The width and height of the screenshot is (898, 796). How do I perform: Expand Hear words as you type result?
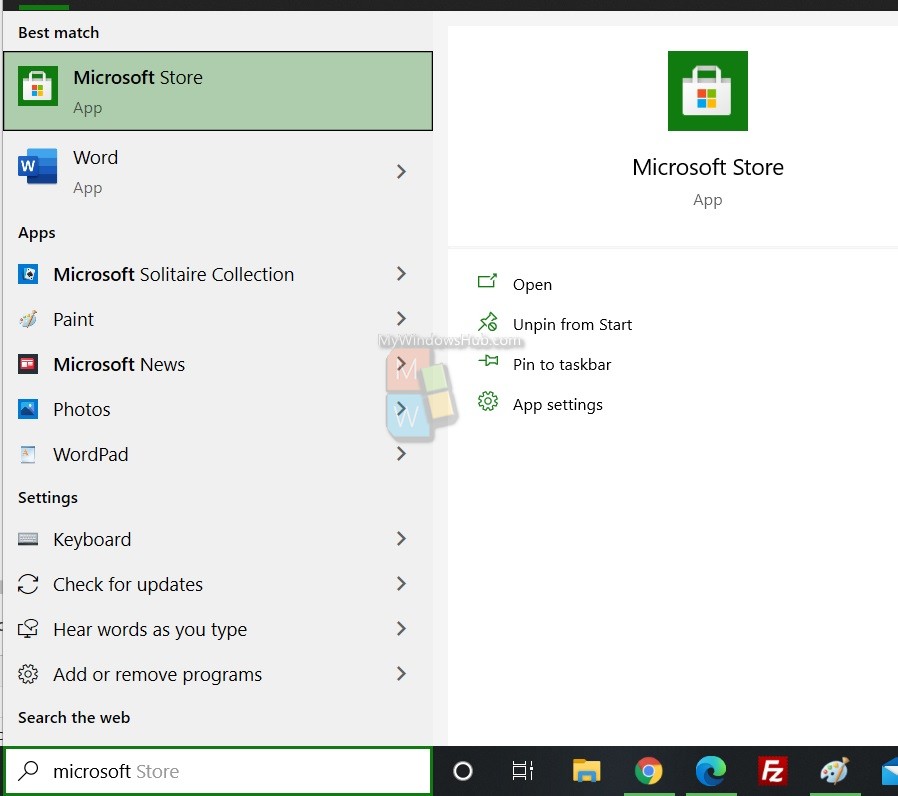point(401,628)
